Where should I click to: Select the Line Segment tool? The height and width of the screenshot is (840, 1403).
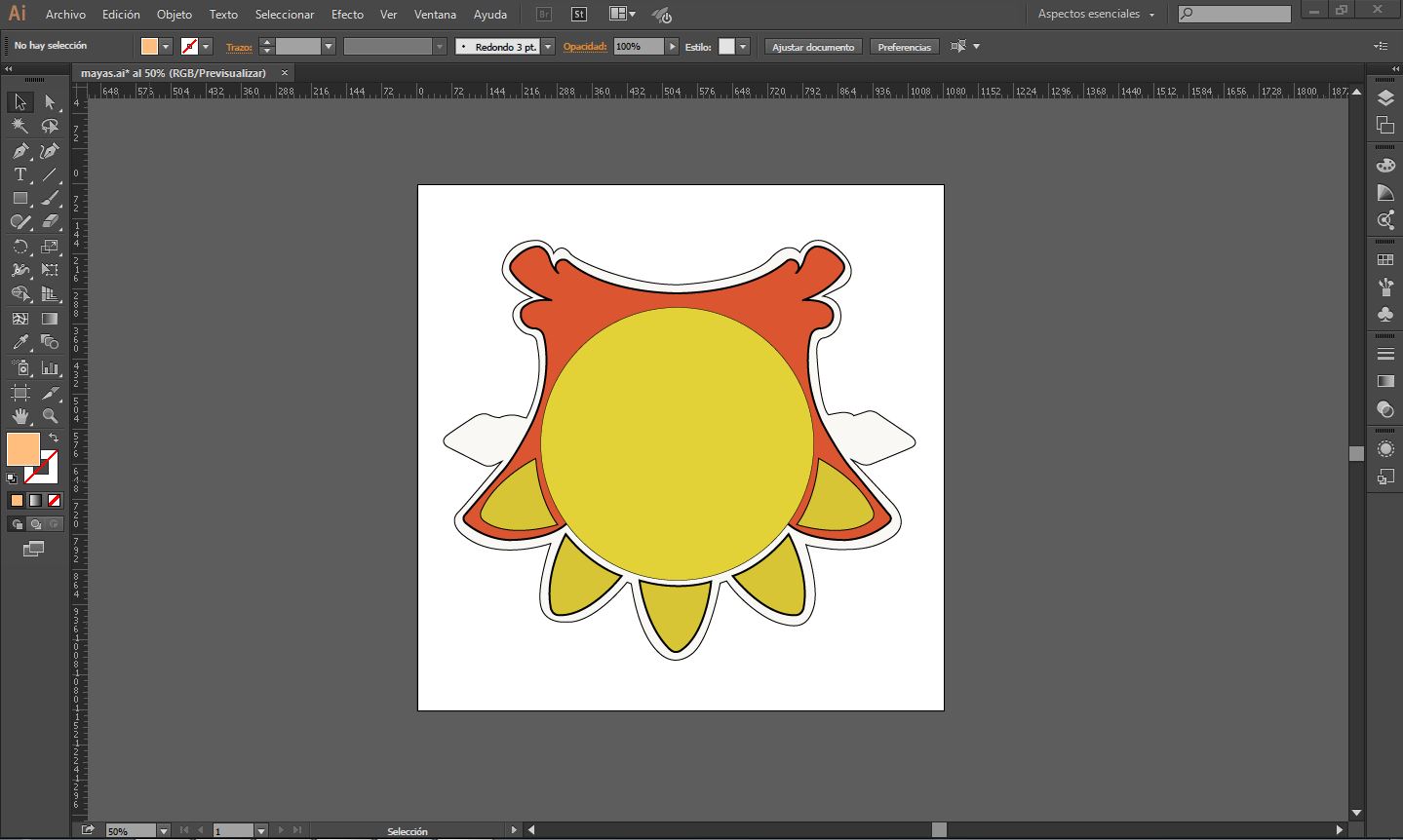50,174
